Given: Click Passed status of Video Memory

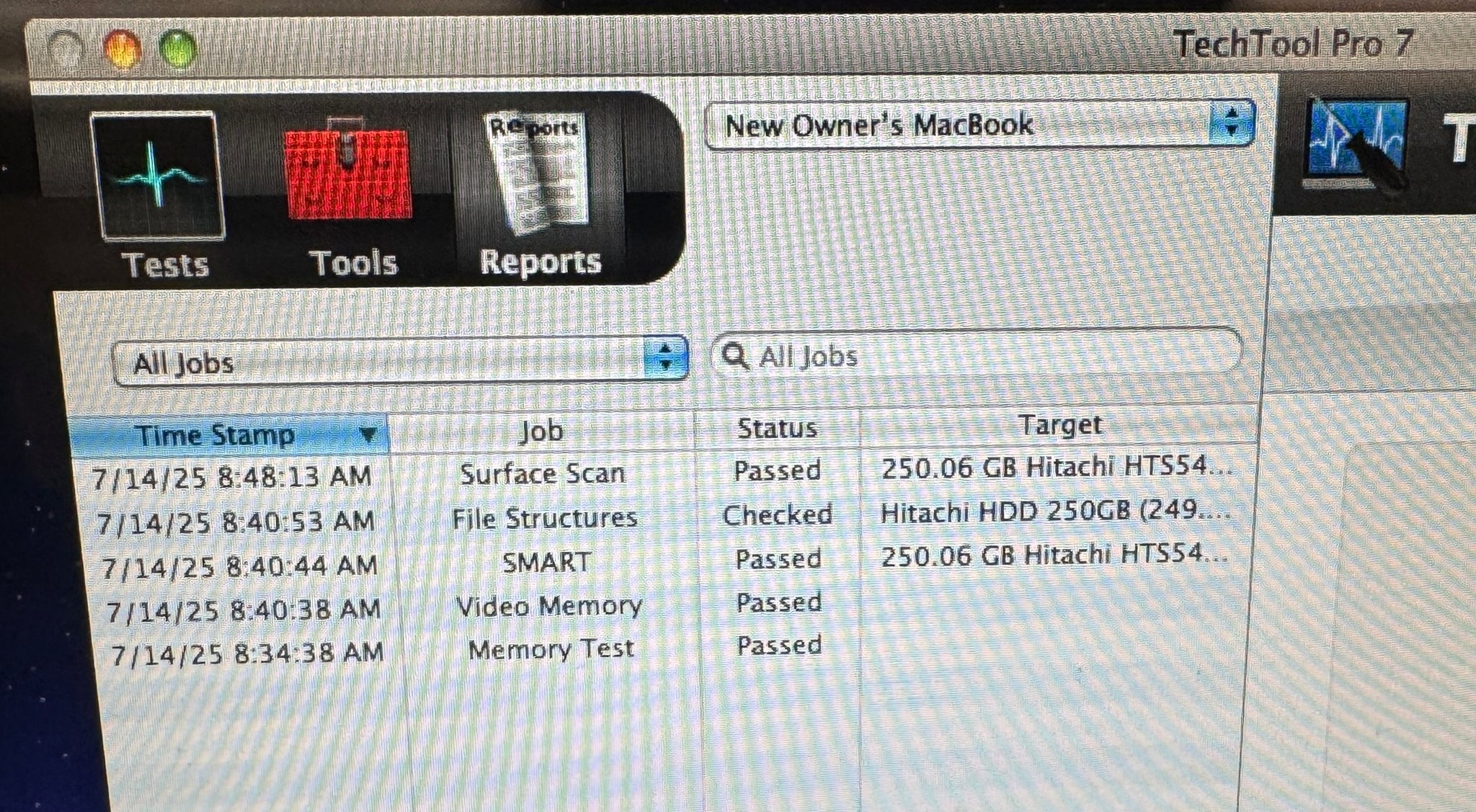Looking at the screenshot, I should (779, 602).
